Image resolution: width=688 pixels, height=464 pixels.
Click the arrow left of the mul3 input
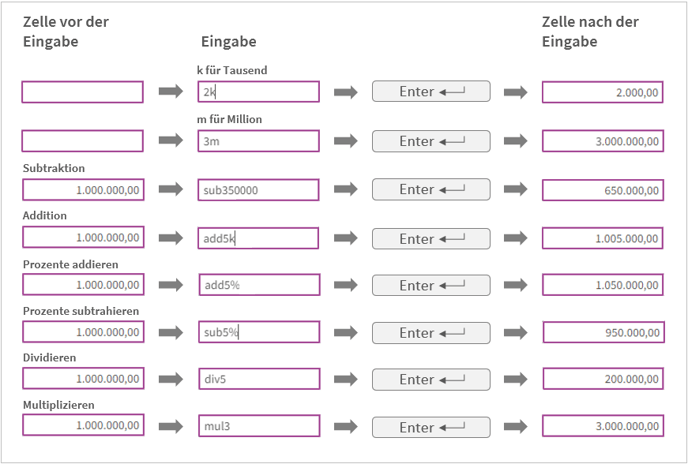(171, 426)
